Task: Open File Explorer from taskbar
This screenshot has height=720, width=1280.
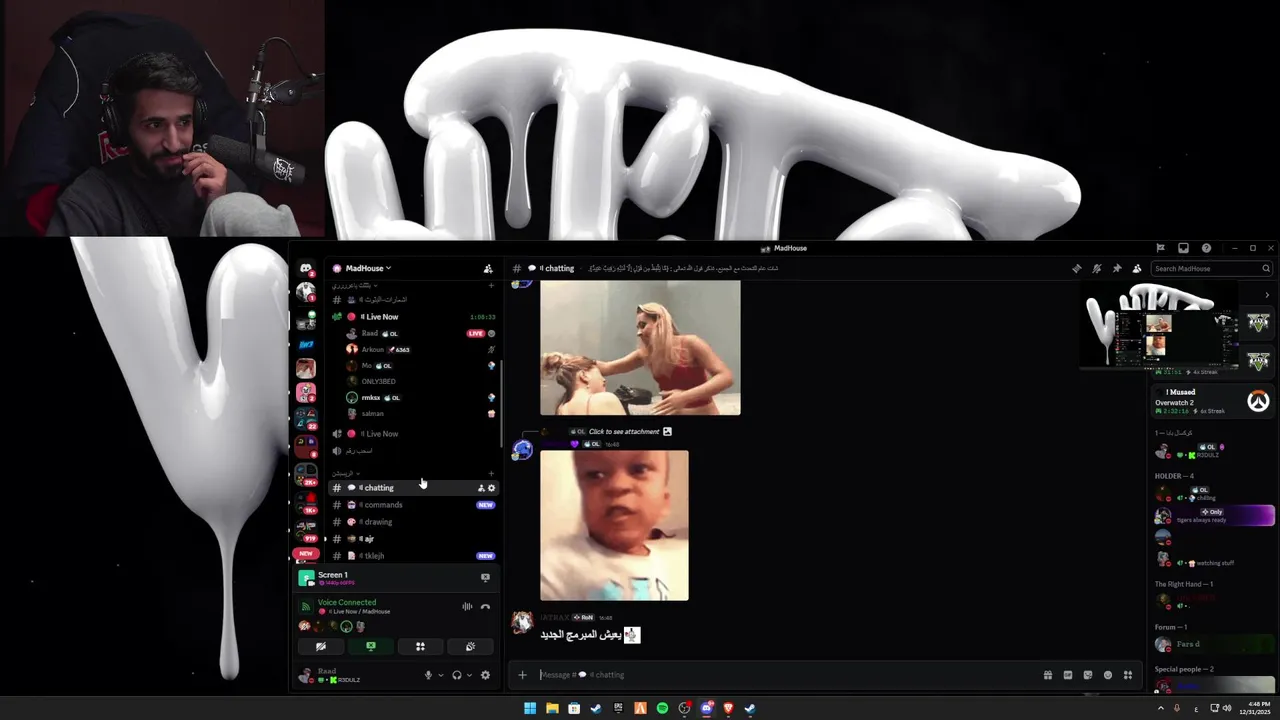Action: pyautogui.click(x=552, y=708)
